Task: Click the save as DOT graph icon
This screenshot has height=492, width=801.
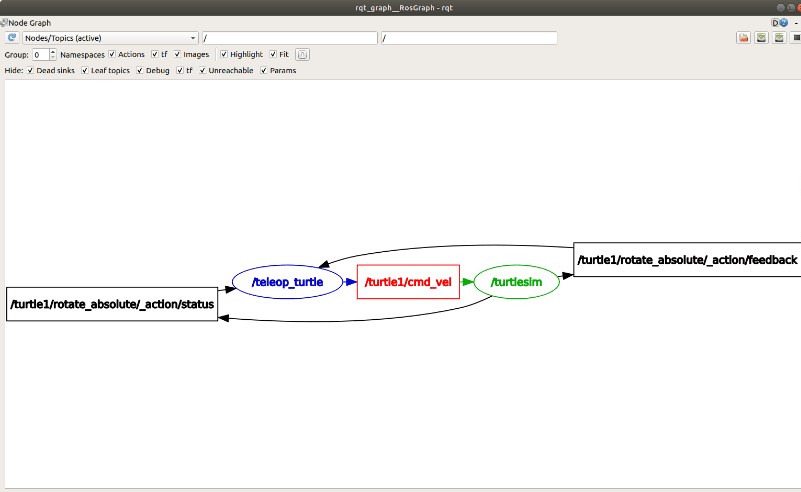Action: (761, 38)
